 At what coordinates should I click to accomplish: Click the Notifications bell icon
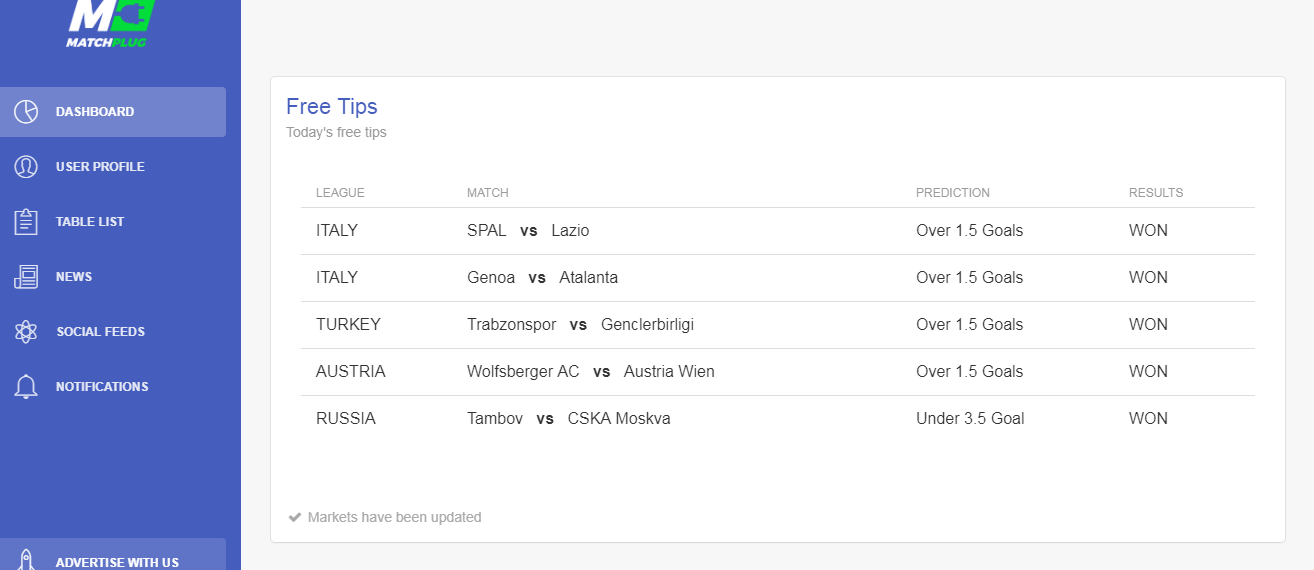point(26,387)
